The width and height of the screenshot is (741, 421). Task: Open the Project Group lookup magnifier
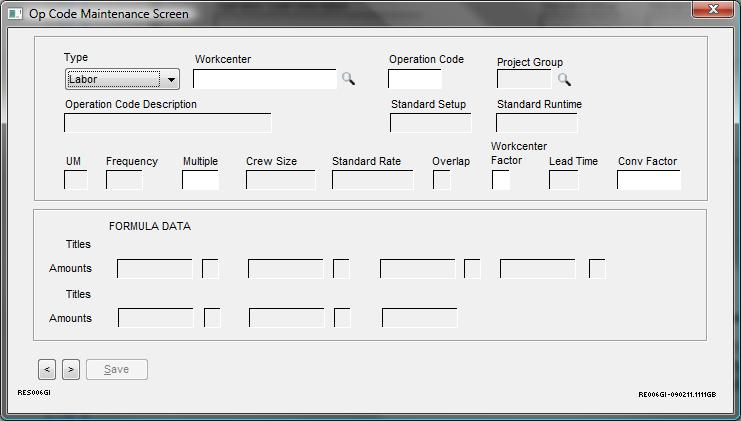click(x=564, y=80)
